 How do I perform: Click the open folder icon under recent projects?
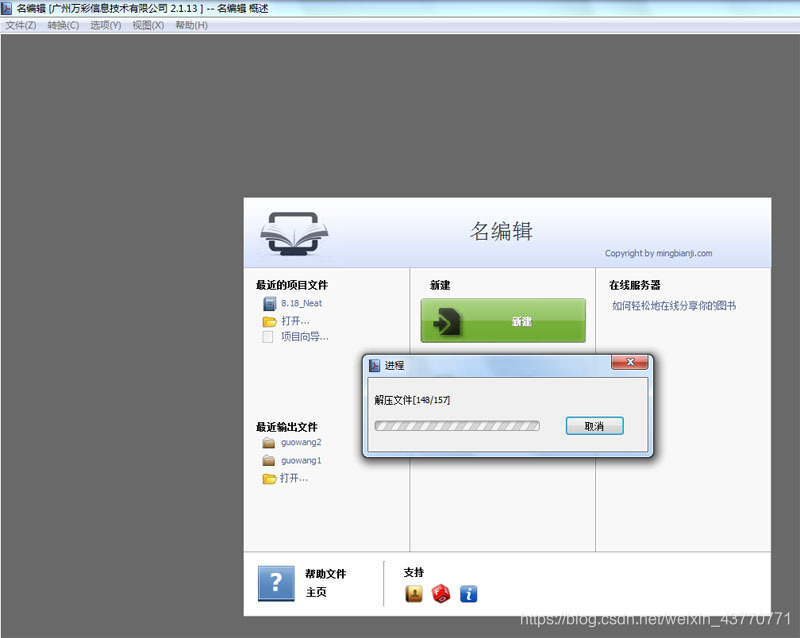(267, 319)
